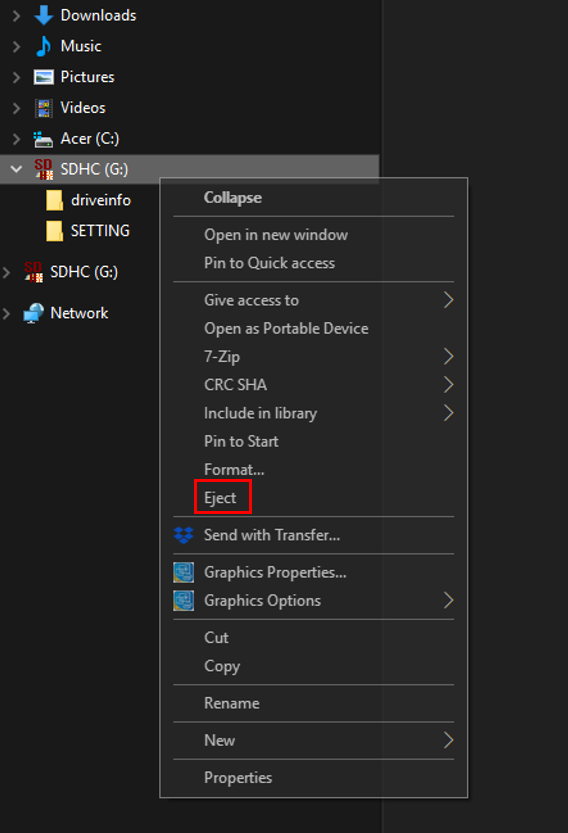Expand the Downloads tree node chevron
This screenshot has height=833, width=568.
[16, 16]
